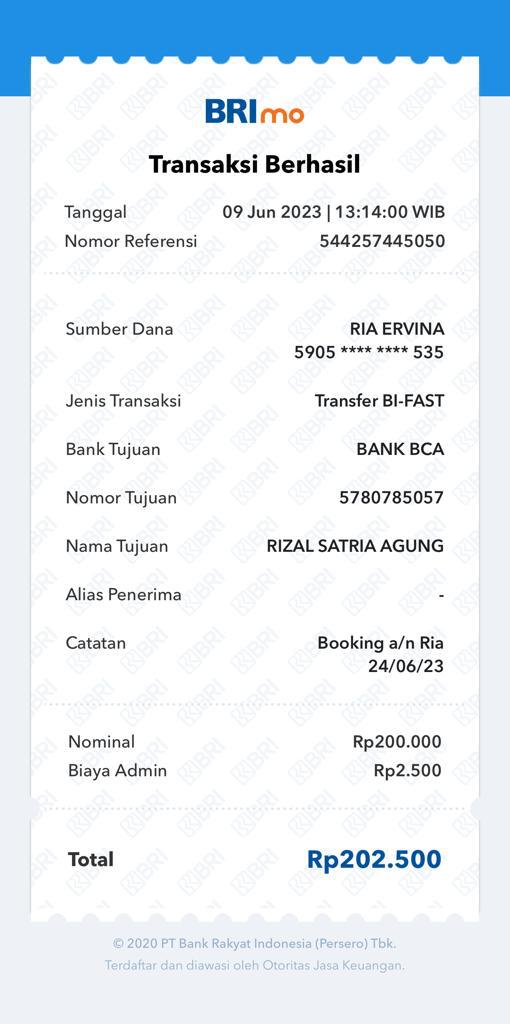The width and height of the screenshot is (510, 1024).
Task: Select the Biaya Admin Rp2.500 value
Action: click(x=407, y=771)
